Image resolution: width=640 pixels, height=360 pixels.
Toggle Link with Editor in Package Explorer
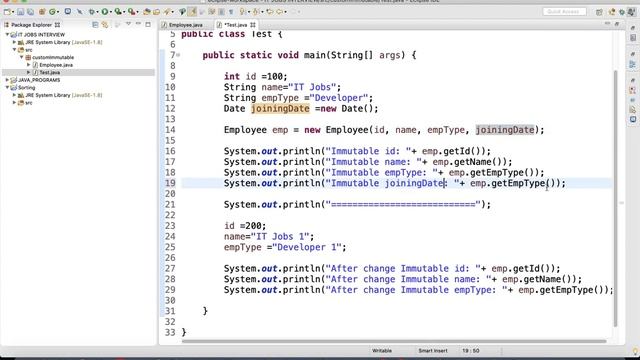(105, 25)
